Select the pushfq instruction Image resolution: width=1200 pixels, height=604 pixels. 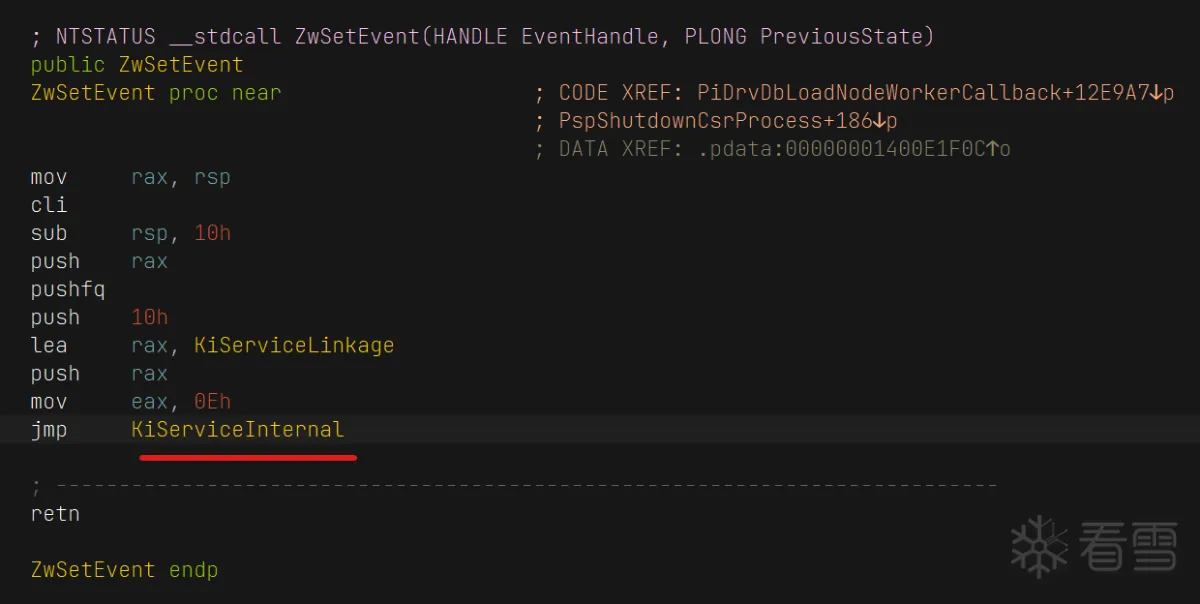click(68, 290)
